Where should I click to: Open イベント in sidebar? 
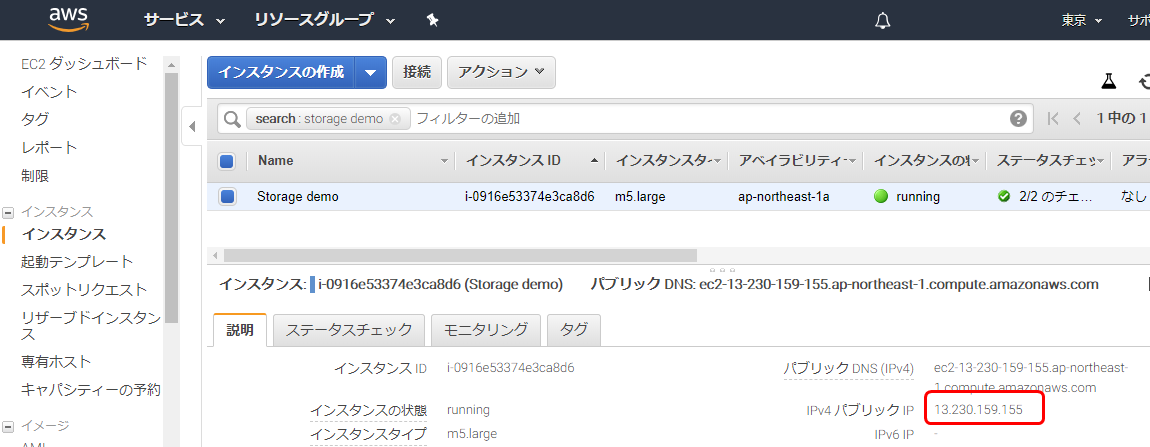pos(49,92)
